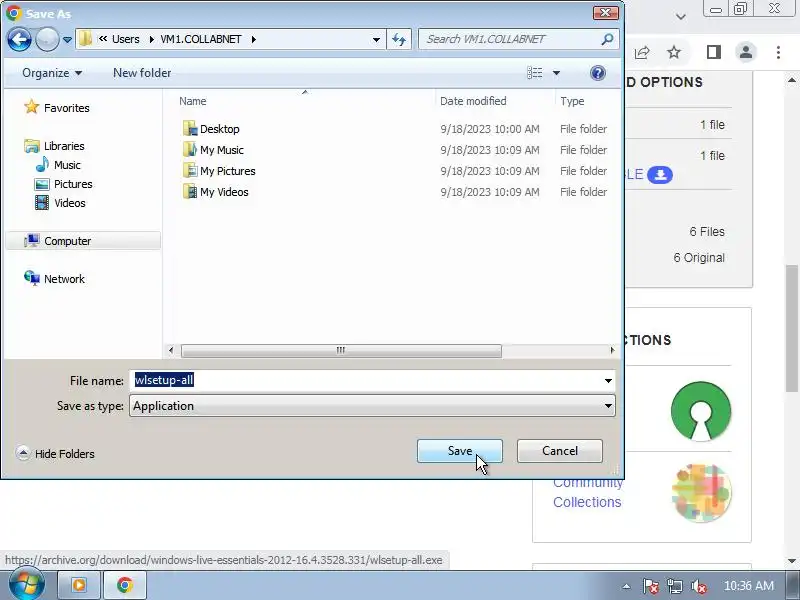Click Chrome tab search chevron

click(681, 16)
